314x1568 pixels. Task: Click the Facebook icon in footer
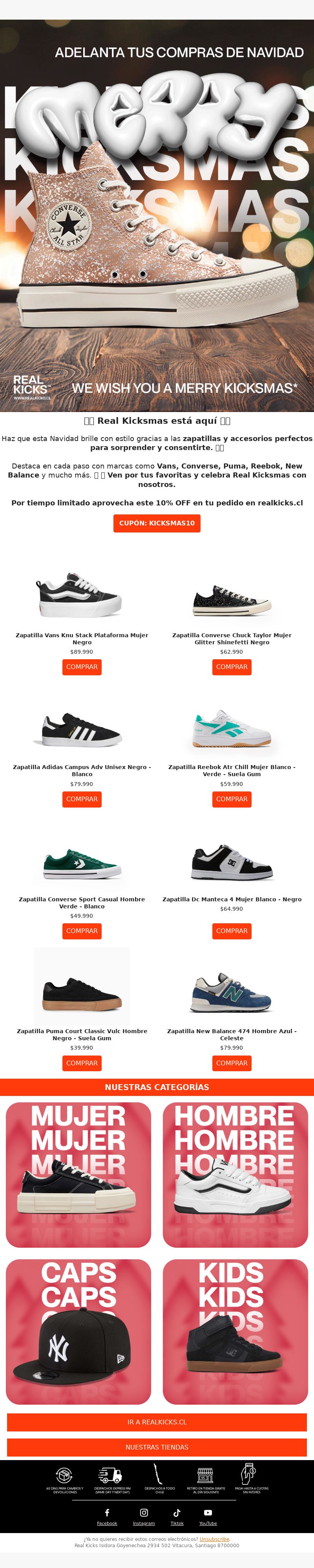pyautogui.click(x=107, y=1513)
